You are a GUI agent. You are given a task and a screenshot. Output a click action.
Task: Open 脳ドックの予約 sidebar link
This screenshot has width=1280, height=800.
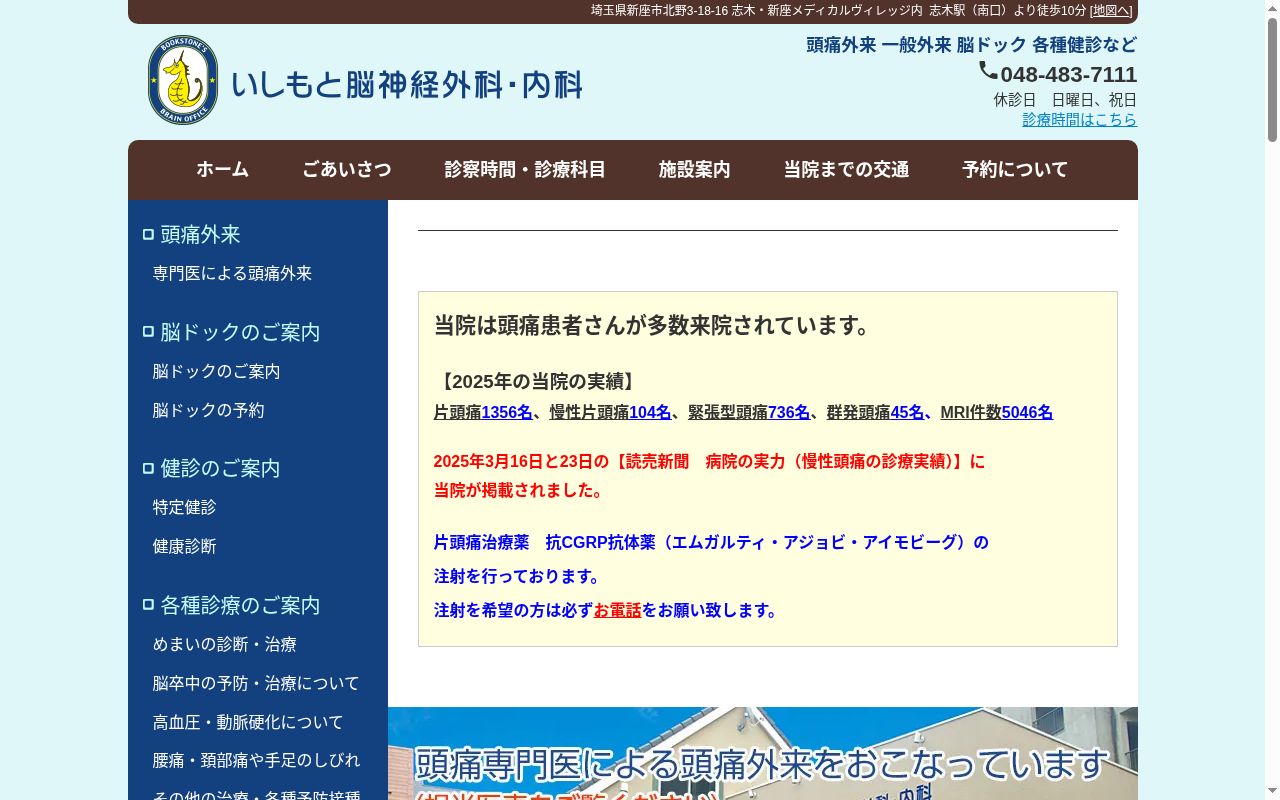208,411
